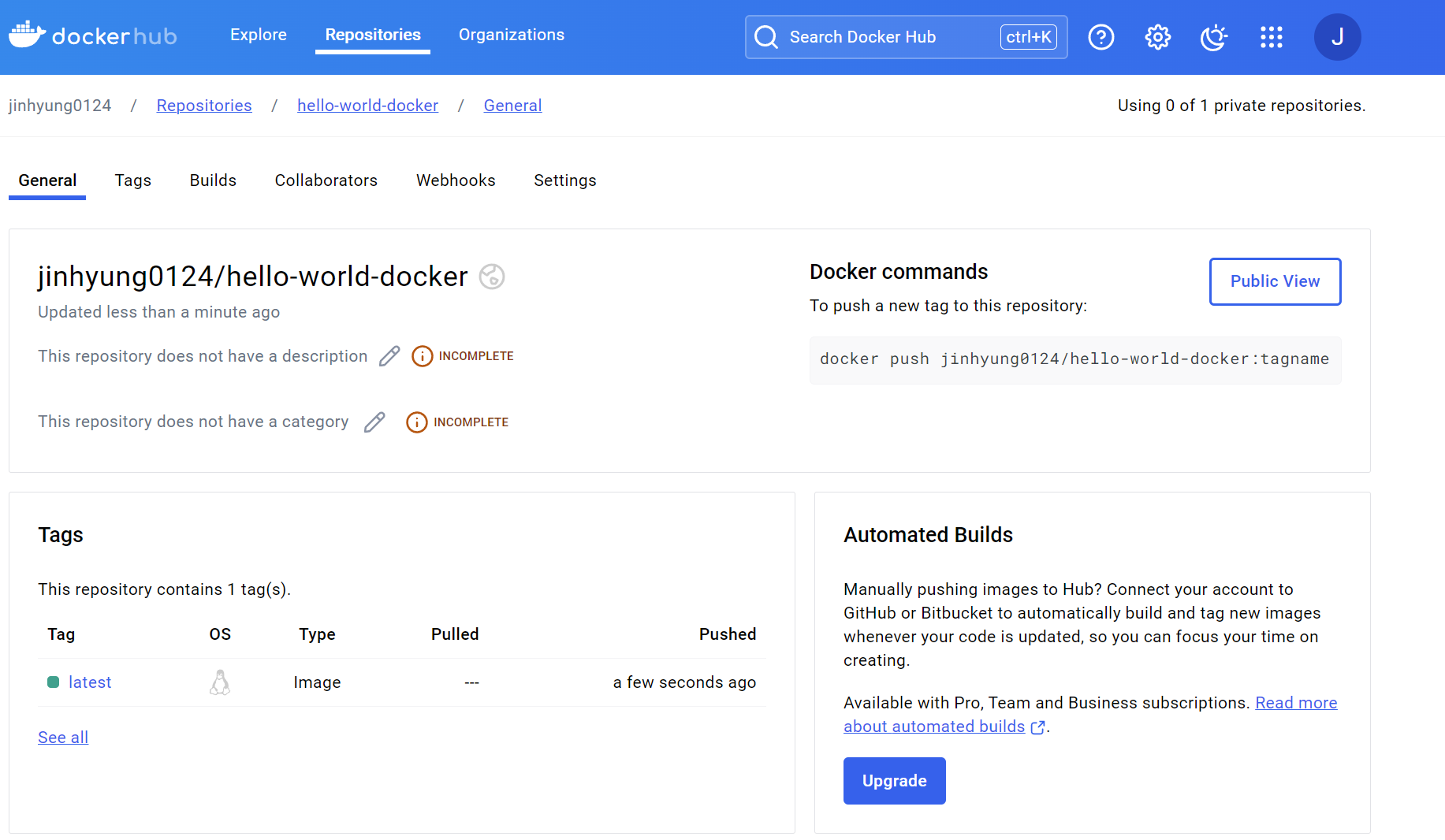Open the apps grid icon
Viewport: 1445px width, 840px height.
tap(1271, 37)
